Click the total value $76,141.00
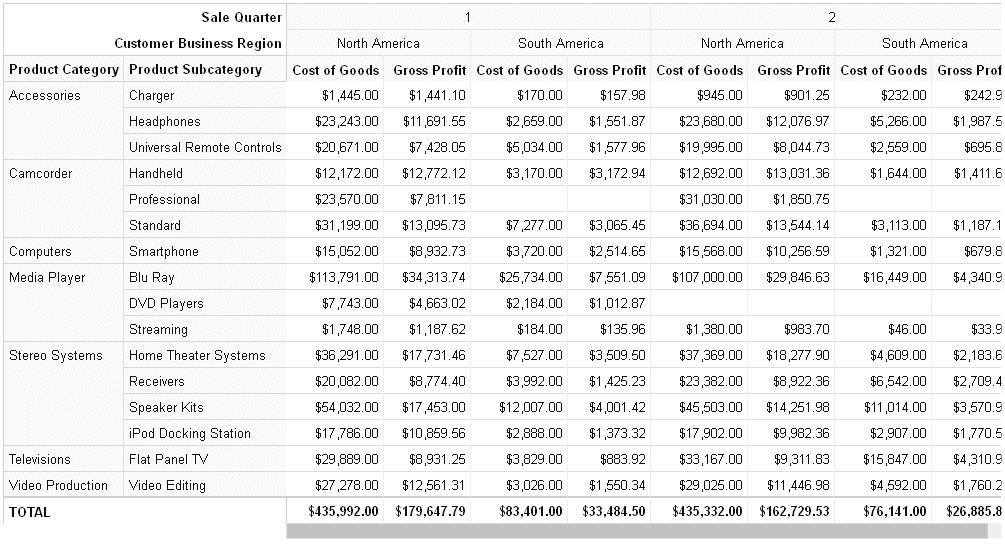 (895, 512)
